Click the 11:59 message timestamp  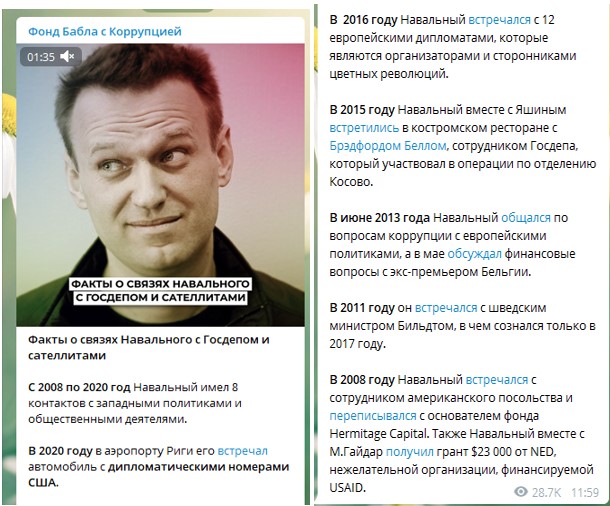(x=585, y=492)
